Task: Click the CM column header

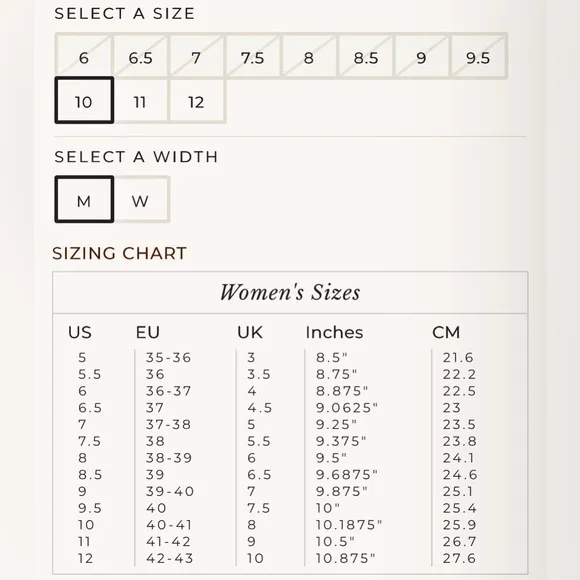Action: coord(446,332)
